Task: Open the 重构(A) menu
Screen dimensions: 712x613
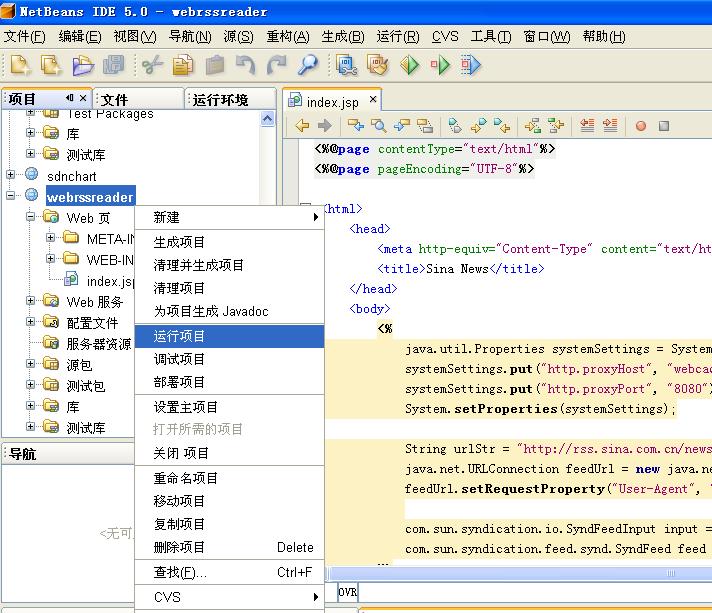Action: (288, 36)
